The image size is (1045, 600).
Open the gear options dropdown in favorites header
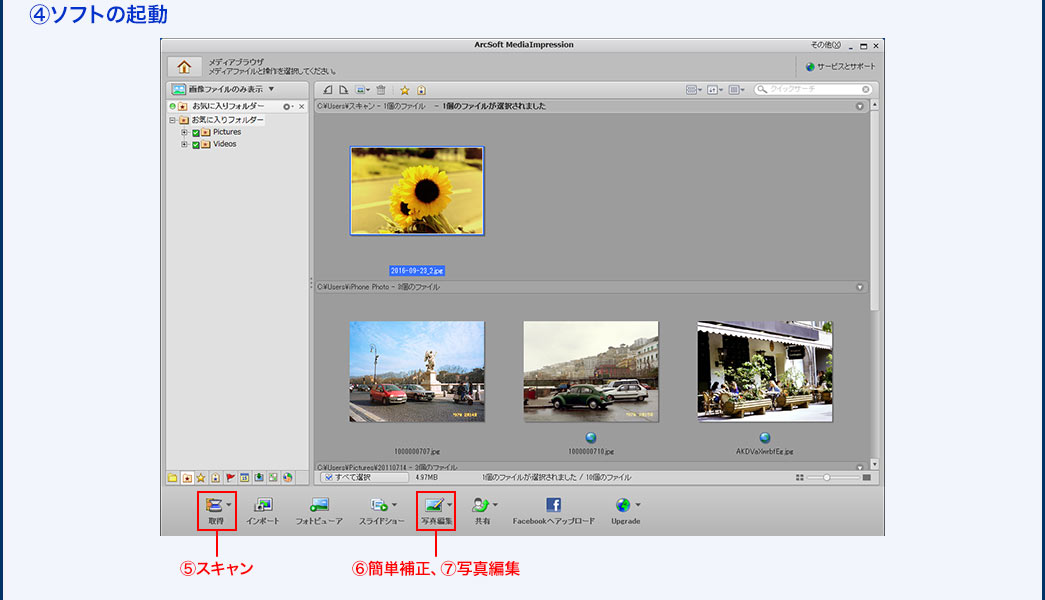pyautogui.click(x=288, y=107)
